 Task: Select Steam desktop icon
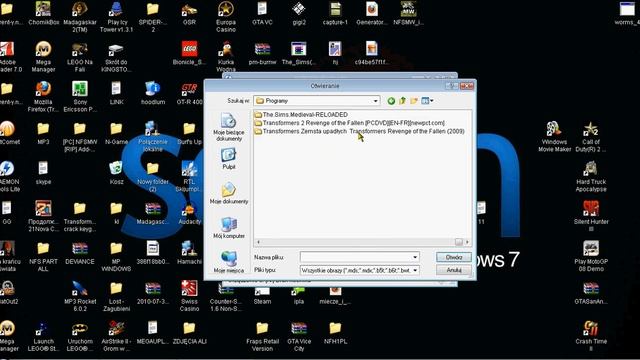(x=262, y=296)
